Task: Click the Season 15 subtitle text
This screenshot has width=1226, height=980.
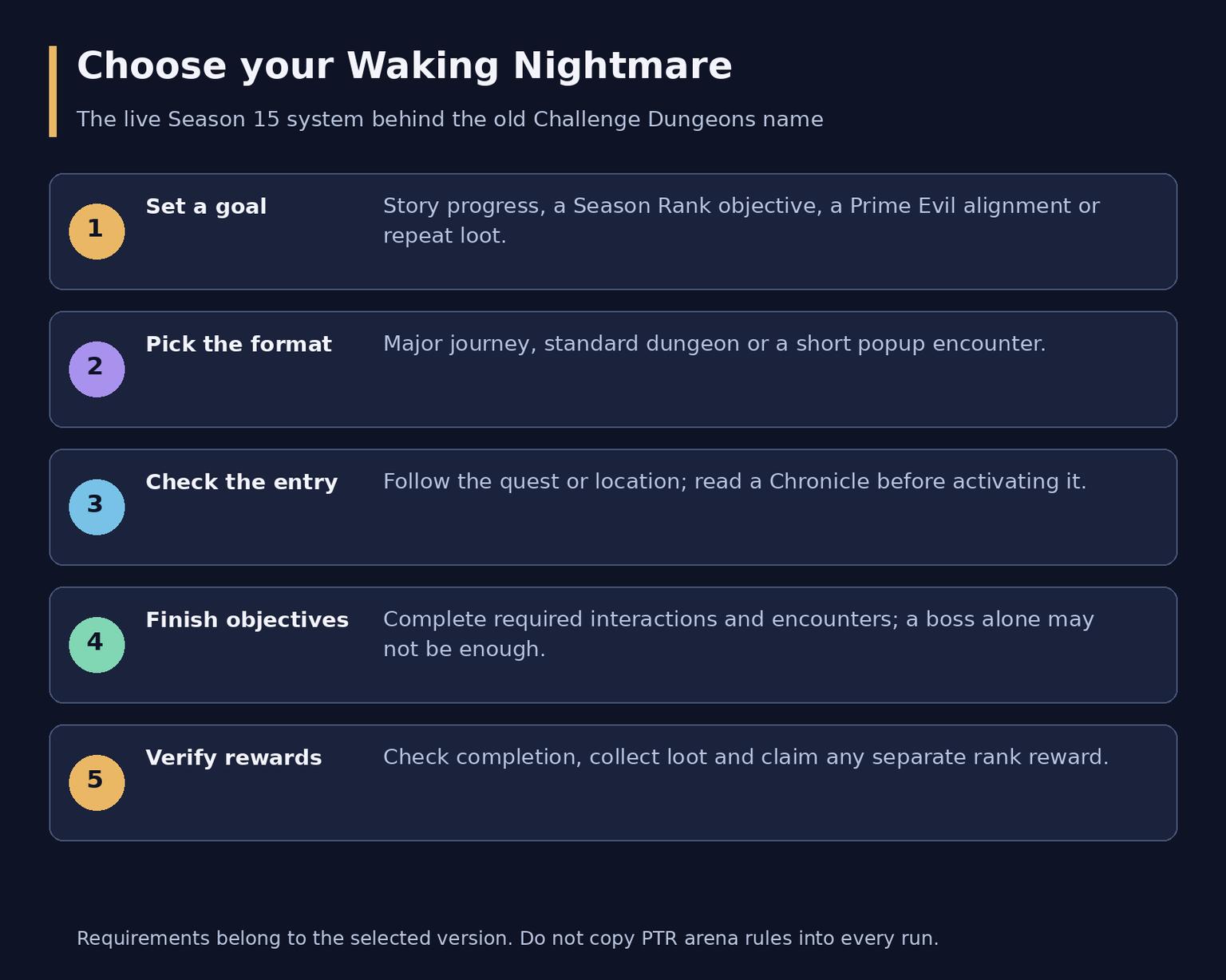Action: point(450,120)
